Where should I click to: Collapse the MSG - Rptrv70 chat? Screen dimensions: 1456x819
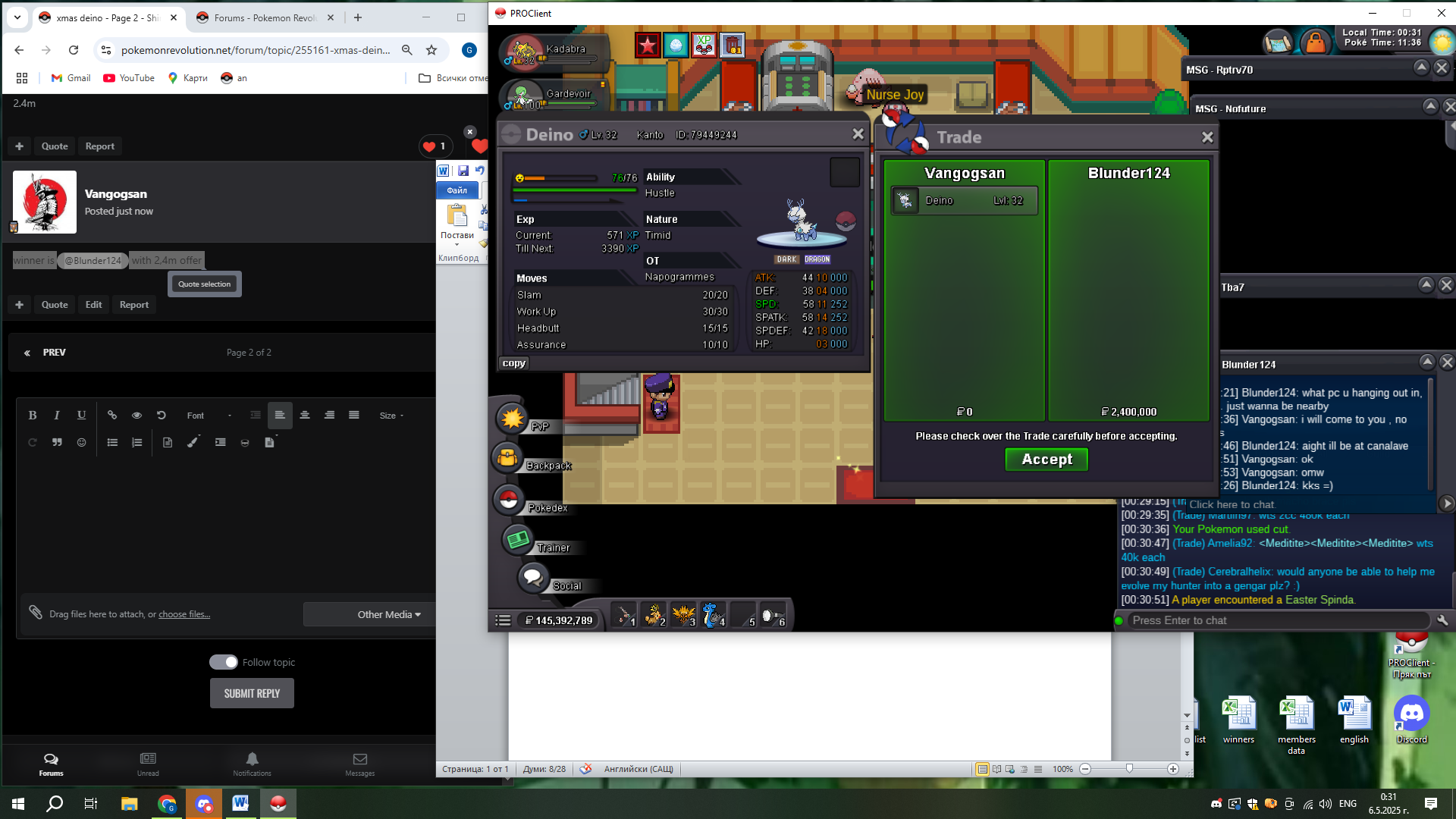(x=1421, y=67)
